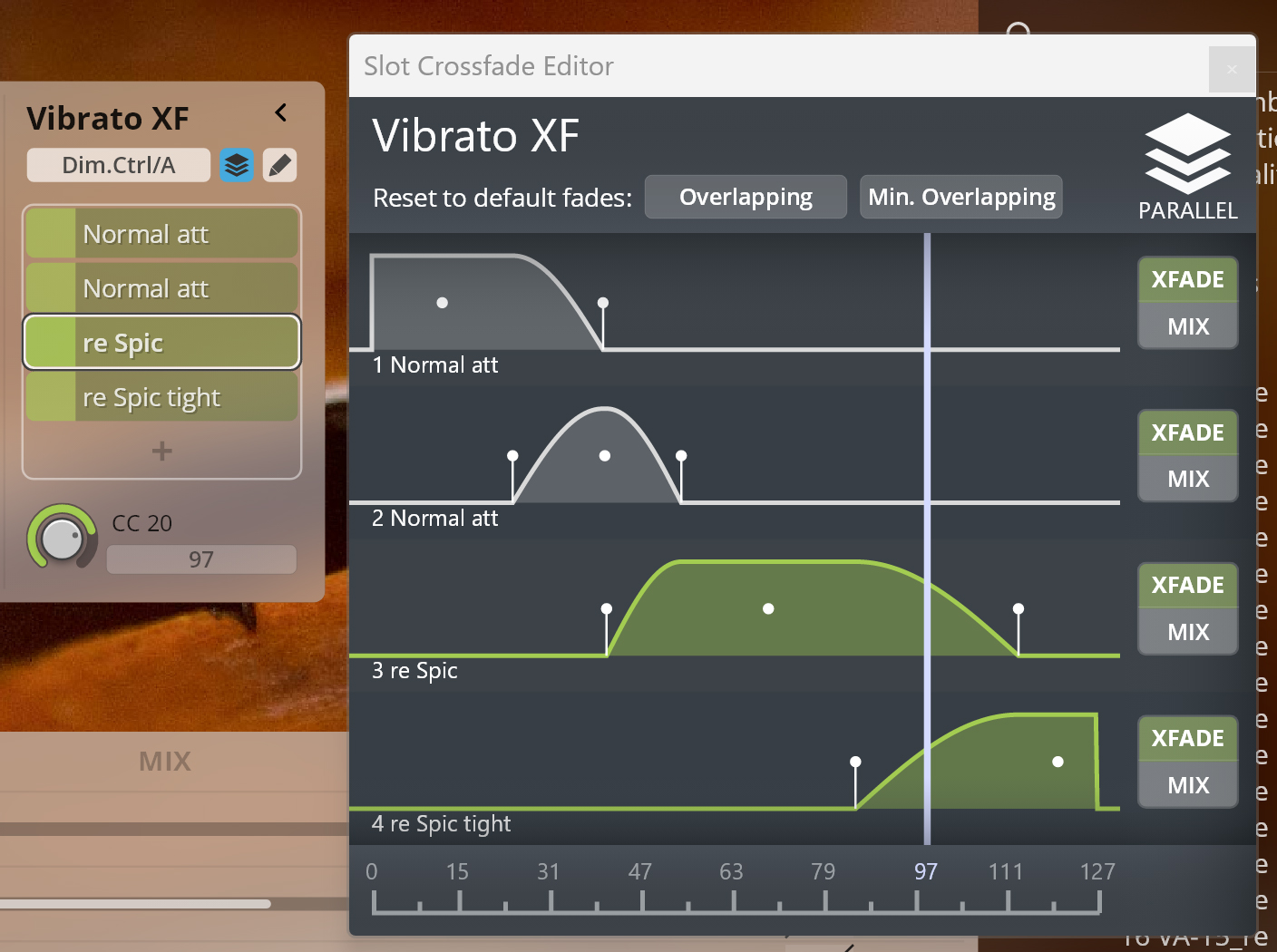Image resolution: width=1277 pixels, height=952 pixels.
Task: Reset fades to Min. Overlapping
Action: click(961, 197)
